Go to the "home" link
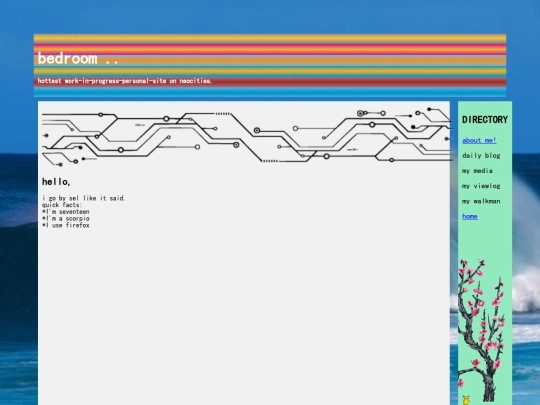The width and height of the screenshot is (540, 405). (x=470, y=216)
